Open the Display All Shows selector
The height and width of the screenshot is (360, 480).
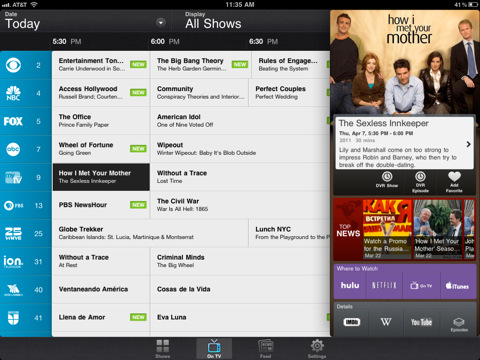tap(250, 21)
